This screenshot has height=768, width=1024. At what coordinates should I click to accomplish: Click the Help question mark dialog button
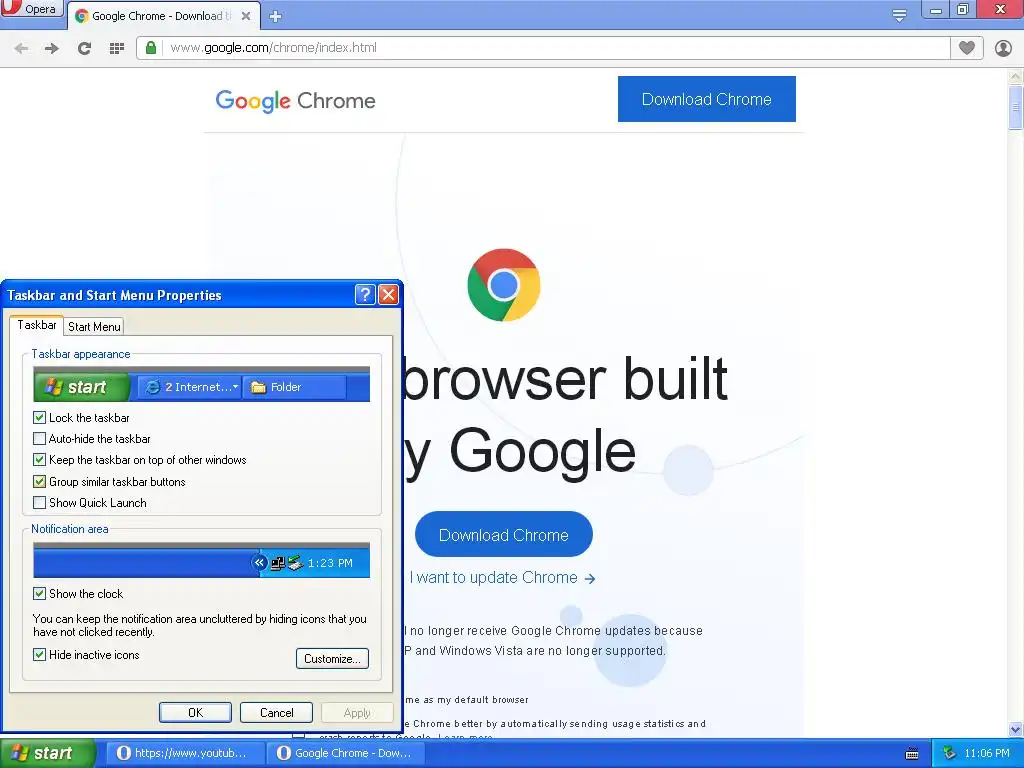point(365,295)
